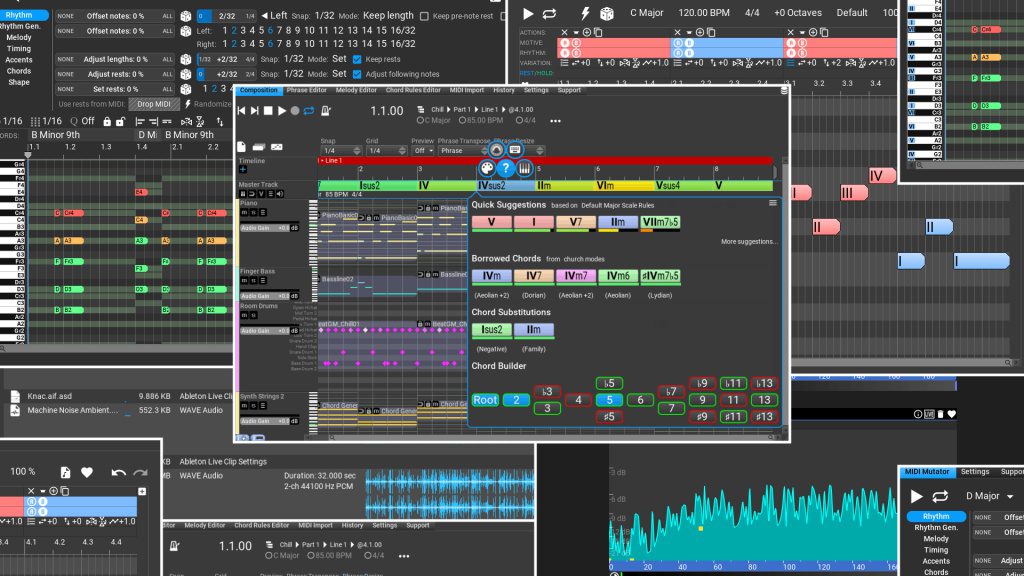Screen dimensions: 1024x576
Task: Open the Chord Rules Editor tab
Action: tap(413, 89)
